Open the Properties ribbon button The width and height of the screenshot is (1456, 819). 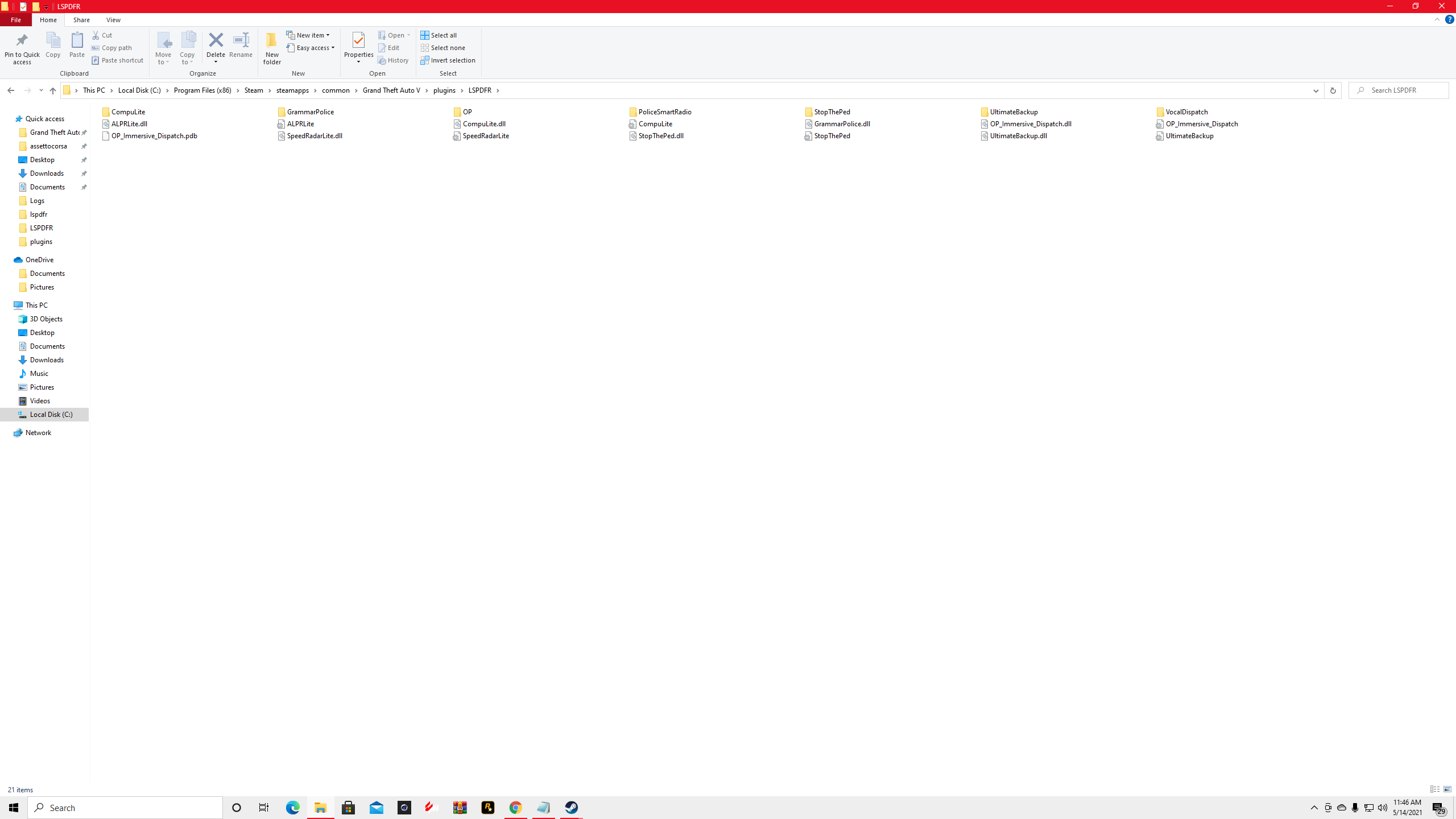click(x=358, y=41)
